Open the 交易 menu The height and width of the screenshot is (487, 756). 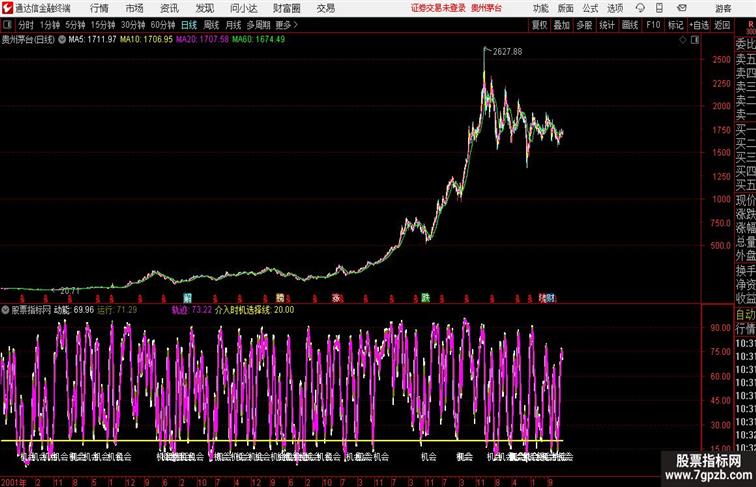pos(325,8)
